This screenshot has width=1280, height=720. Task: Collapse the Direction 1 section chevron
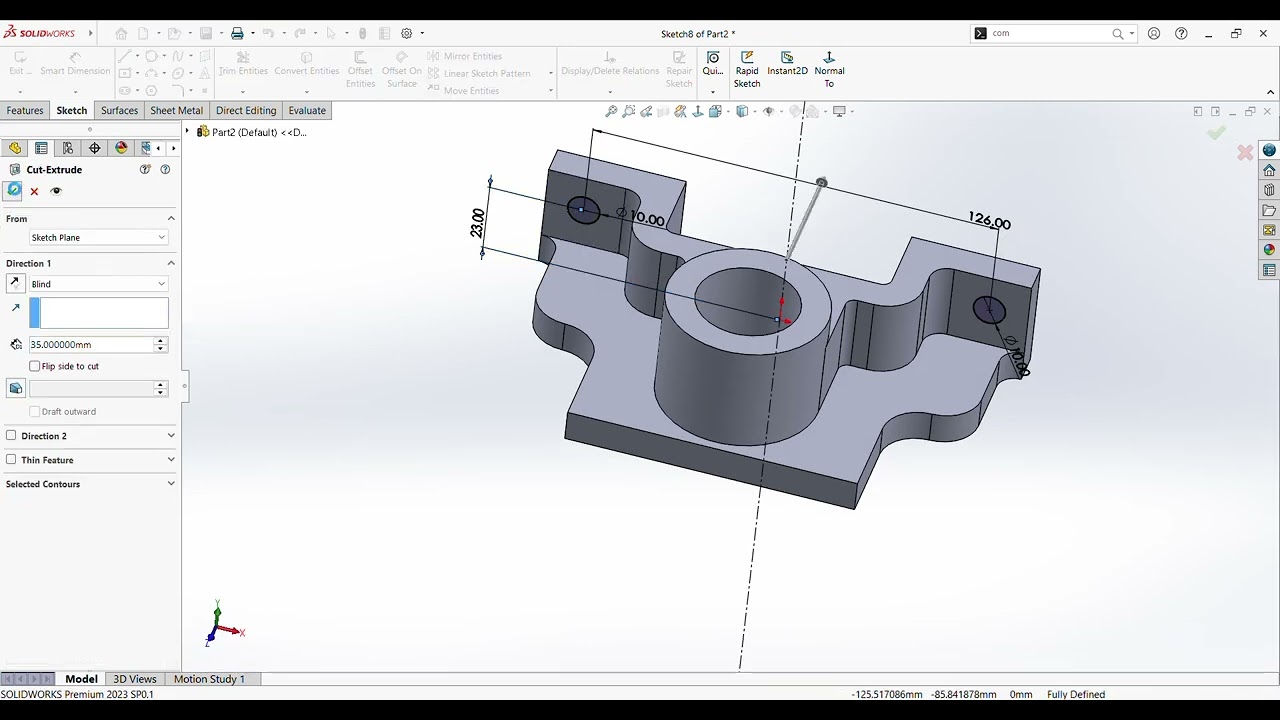point(171,263)
